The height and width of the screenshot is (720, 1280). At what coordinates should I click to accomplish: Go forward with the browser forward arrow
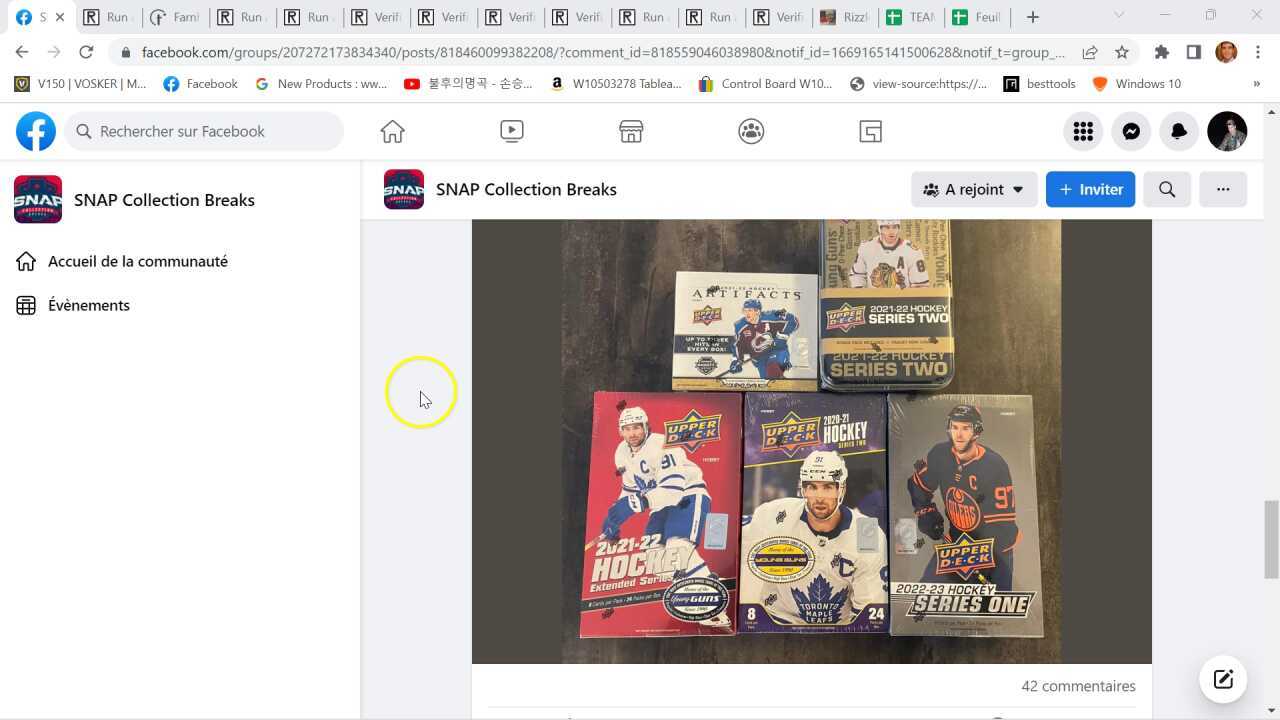click(54, 52)
